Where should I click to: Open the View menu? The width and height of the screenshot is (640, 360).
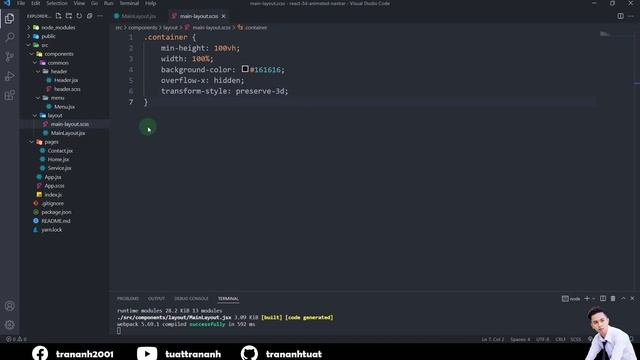click(79, 3)
